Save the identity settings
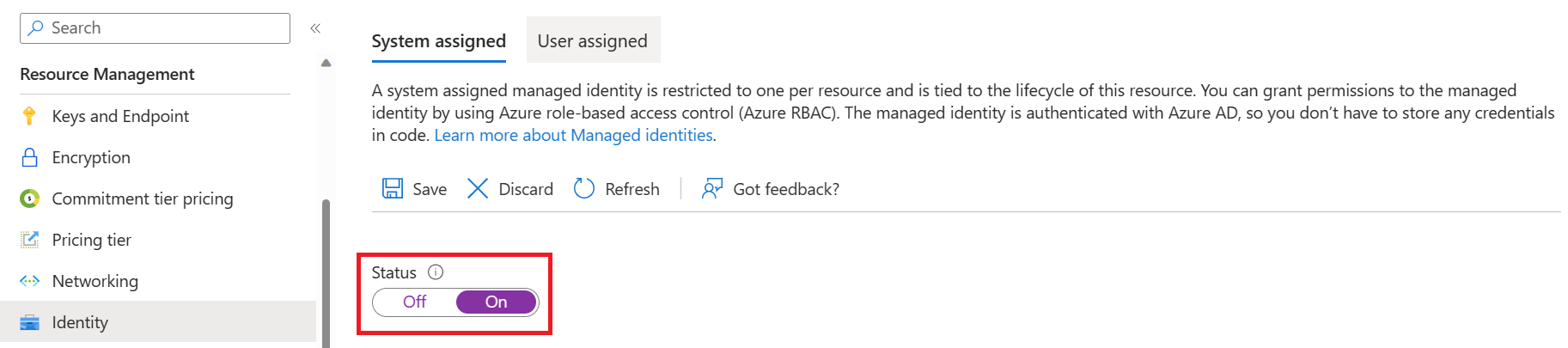1568x348 pixels. click(414, 189)
